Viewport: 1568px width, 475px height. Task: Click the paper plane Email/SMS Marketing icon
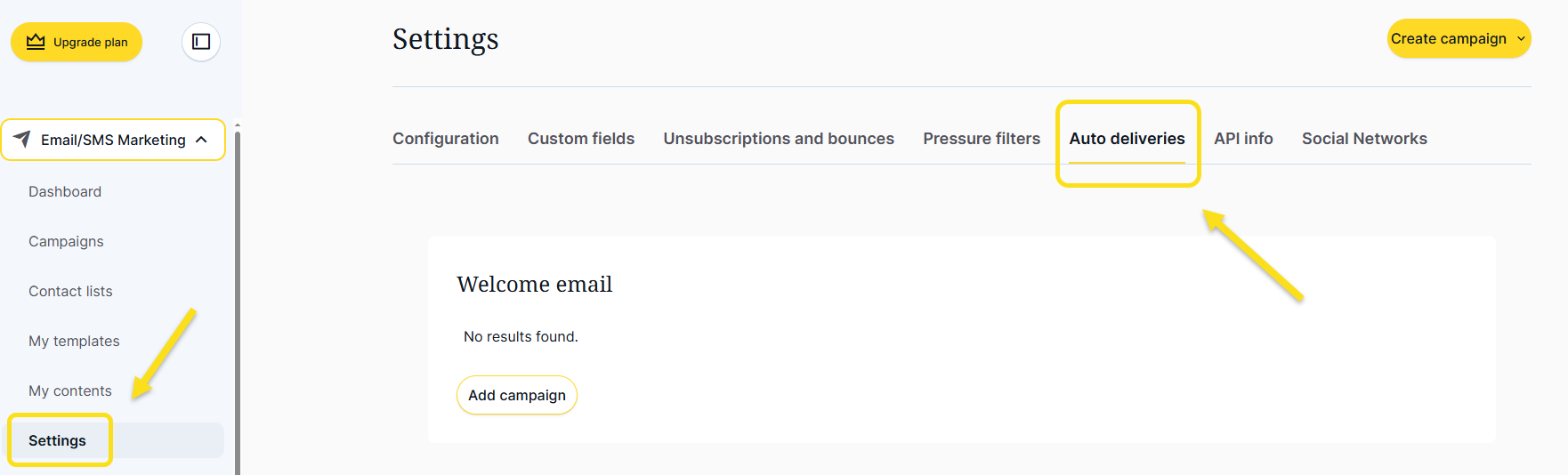(22, 140)
